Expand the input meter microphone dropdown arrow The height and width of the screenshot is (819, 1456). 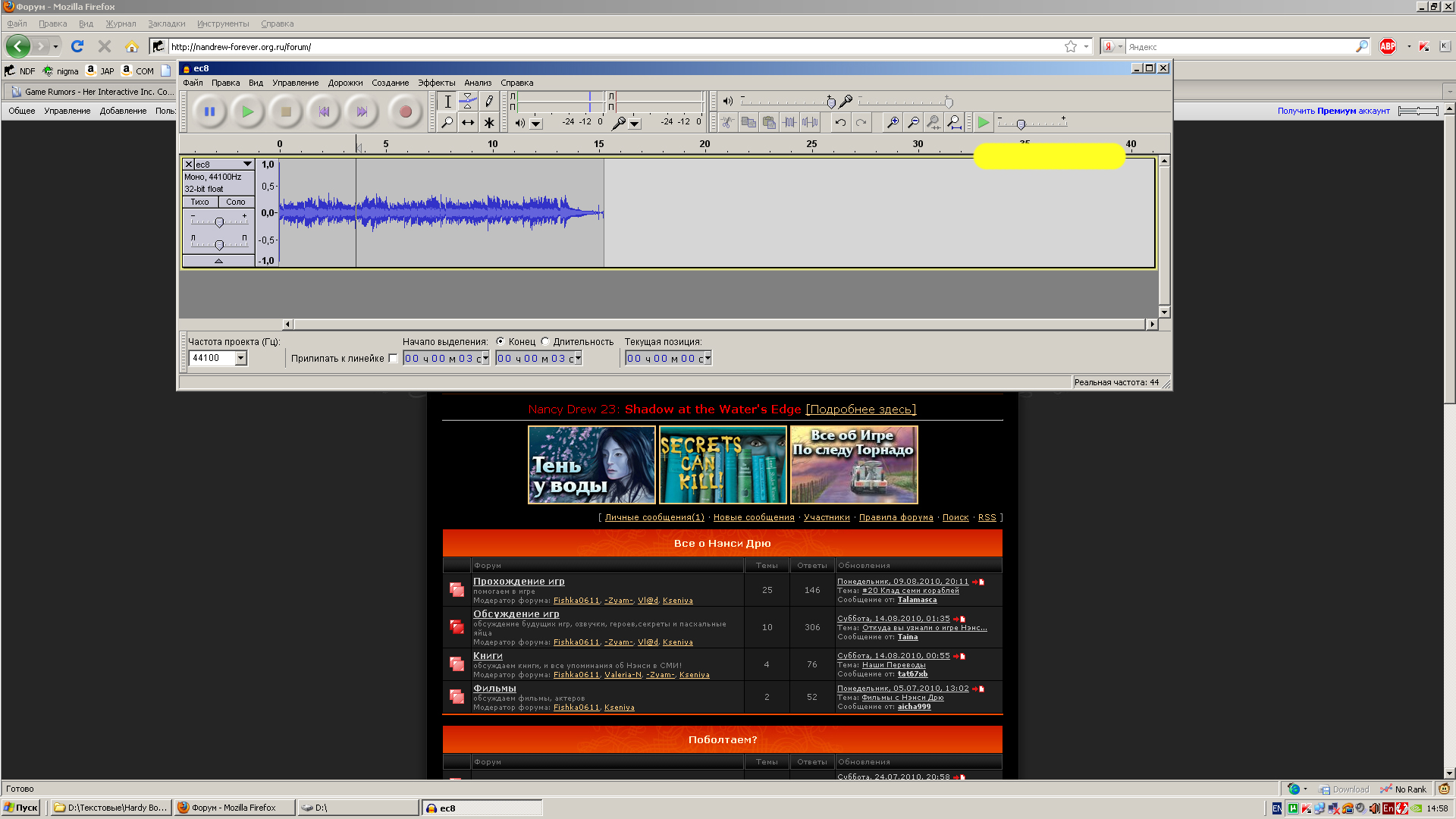click(635, 123)
